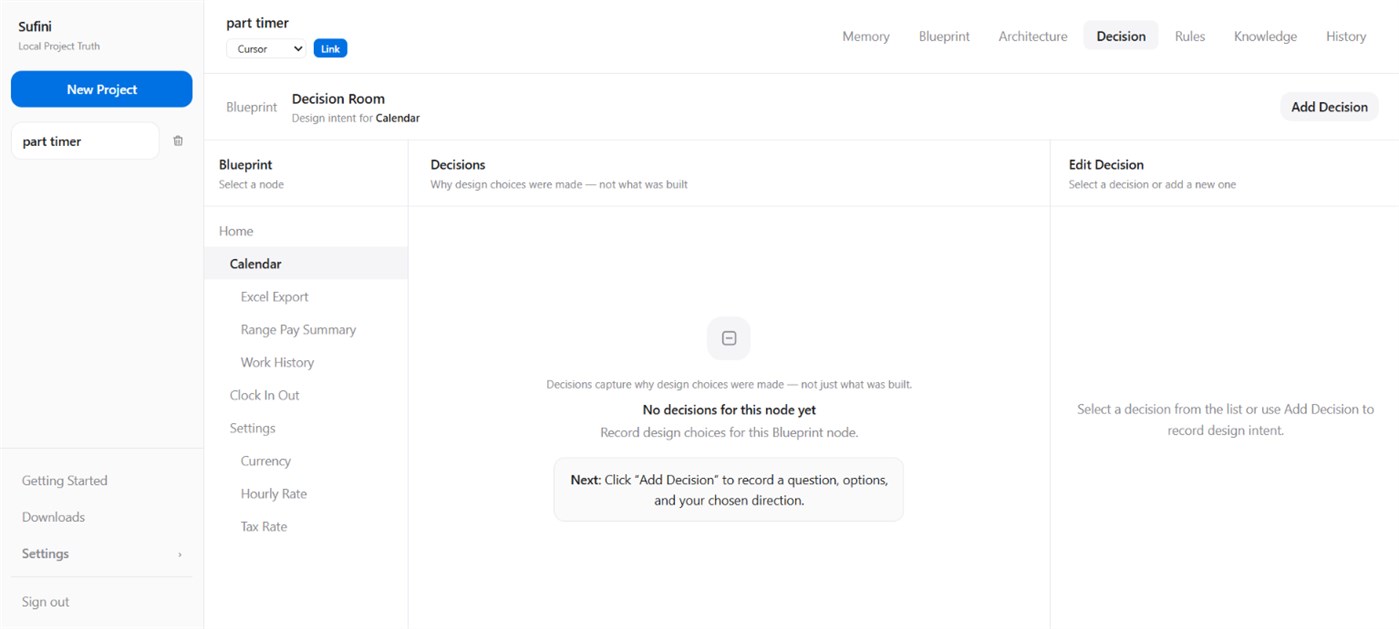This screenshot has width=1399, height=629.
Task: Open the Architecture tab
Action: point(1033,36)
